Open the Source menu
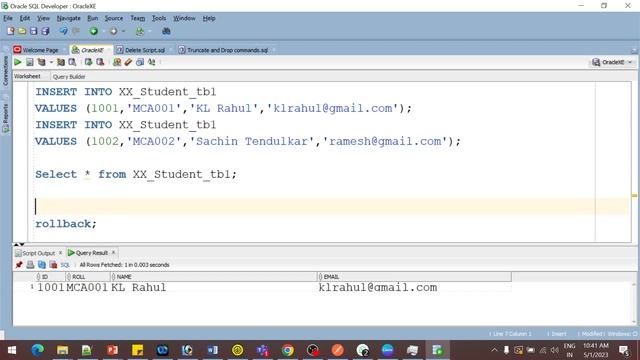Viewport: 640px width, 360px height. pos(113,18)
